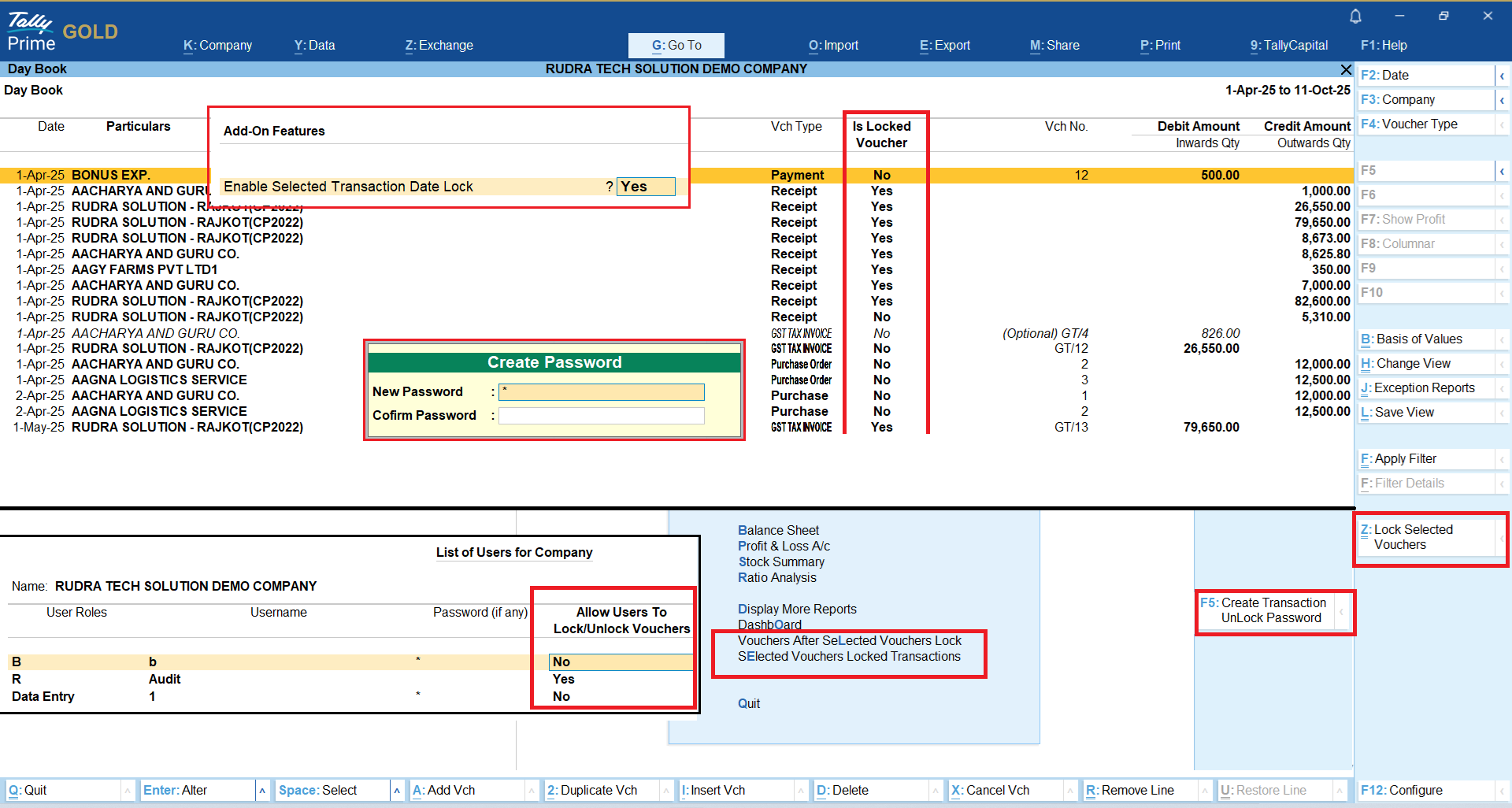
Task: Toggle the Enable Selected Transaction Date Lock field
Action: coord(645,187)
